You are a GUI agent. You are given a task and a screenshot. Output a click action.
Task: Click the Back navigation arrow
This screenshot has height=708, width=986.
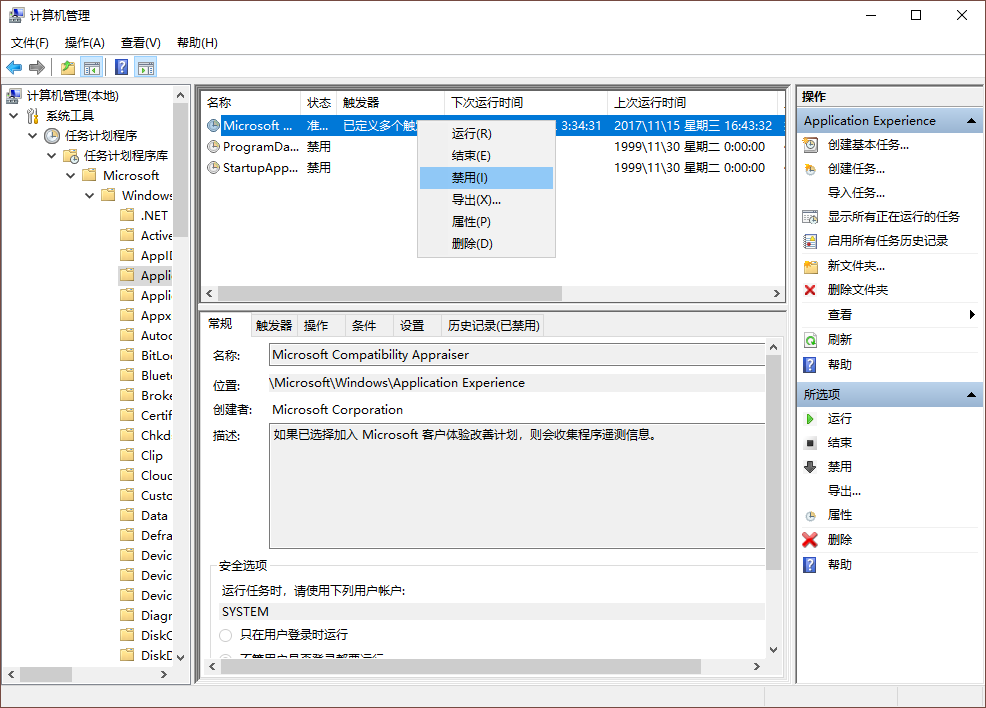(14, 67)
